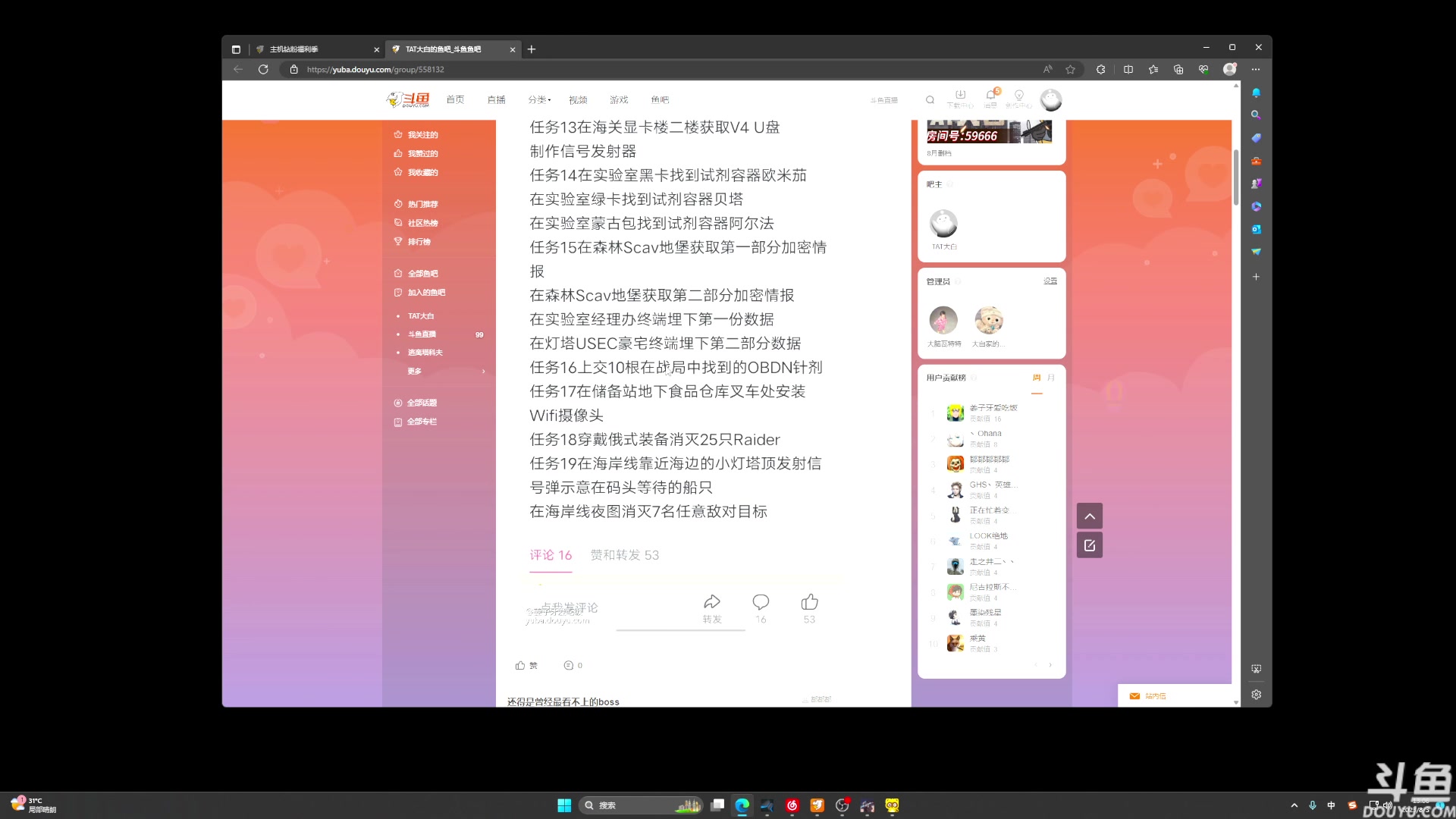Screen dimensions: 1456x819
Task: Switch contribution ranking to 月 monthly view
Action: coord(1051,377)
